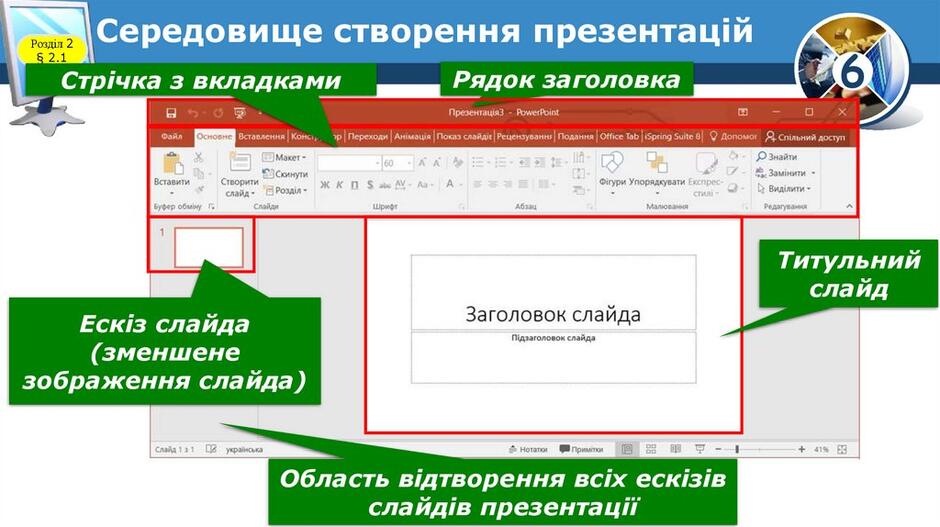Switch to the Анімація tab
This screenshot has height=527, width=940.
pyautogui.click(x=412, y=137)
